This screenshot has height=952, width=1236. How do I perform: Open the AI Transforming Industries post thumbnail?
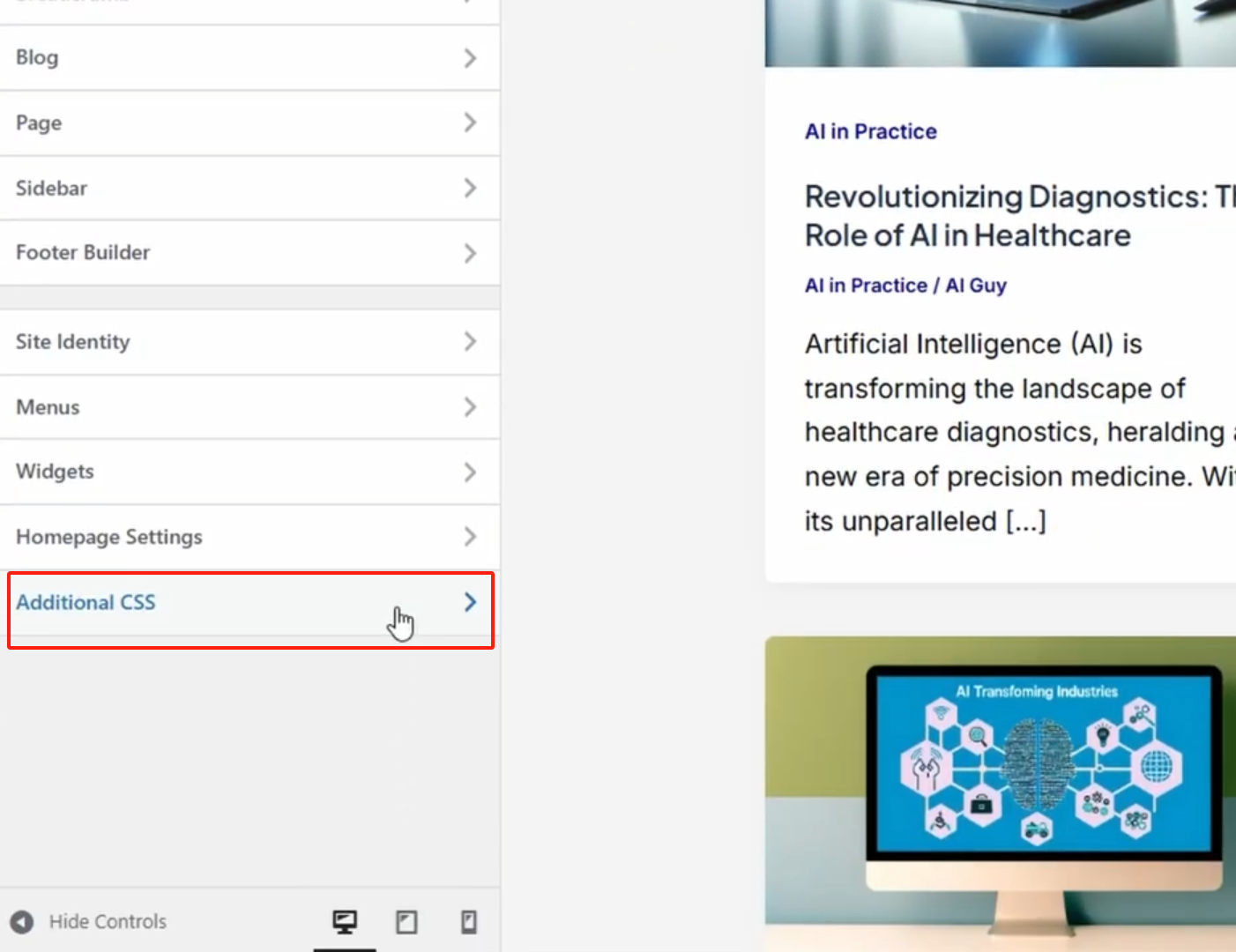pyautogui.click(x=1001, y=793)
